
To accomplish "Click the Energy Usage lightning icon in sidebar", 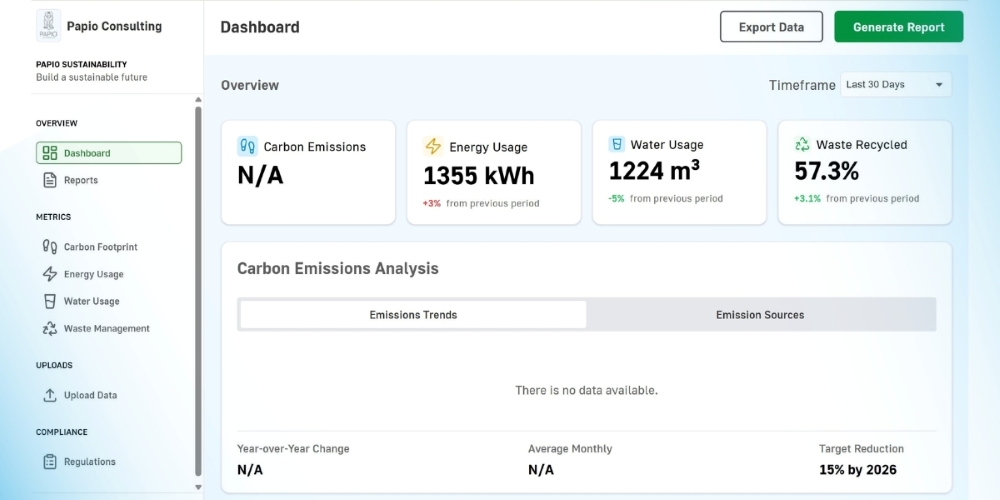I will tap(50, 274).
